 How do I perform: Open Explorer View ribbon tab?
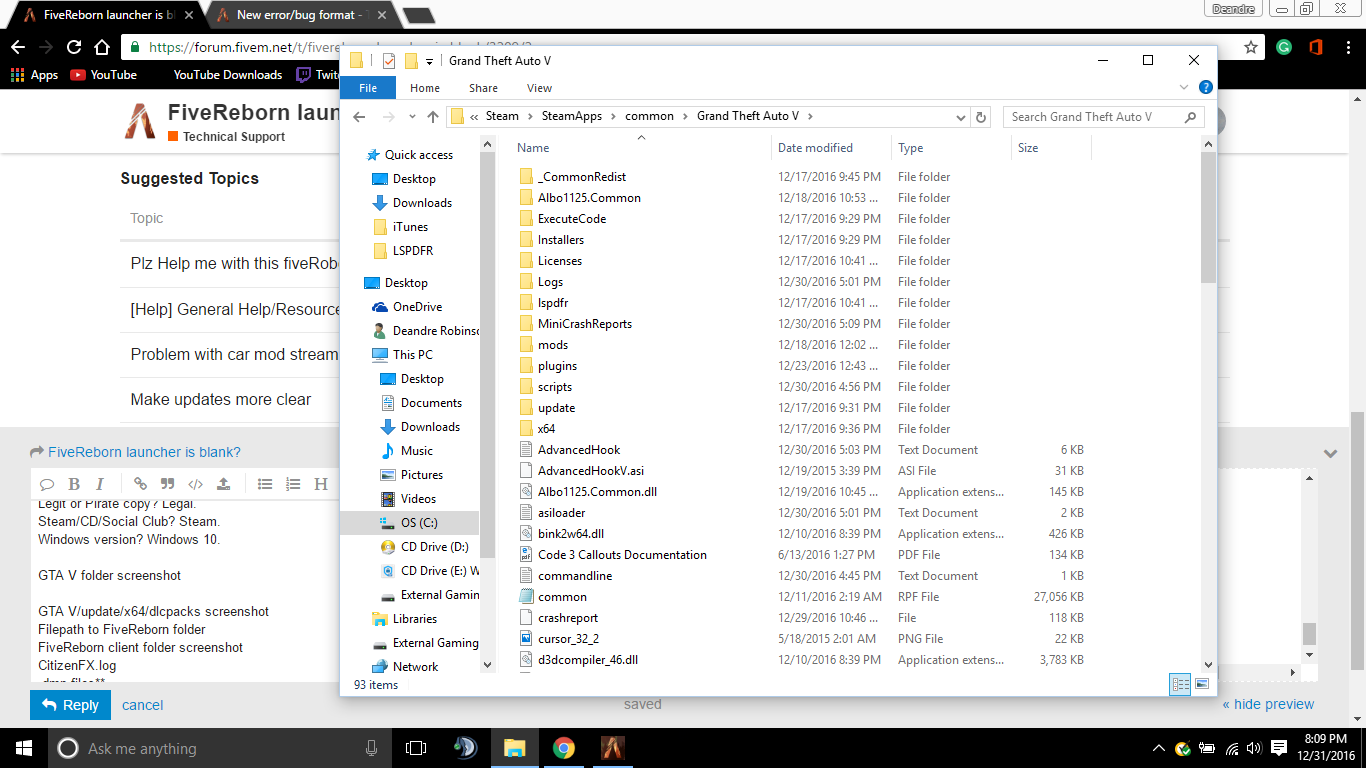click(x=539, y=88)
